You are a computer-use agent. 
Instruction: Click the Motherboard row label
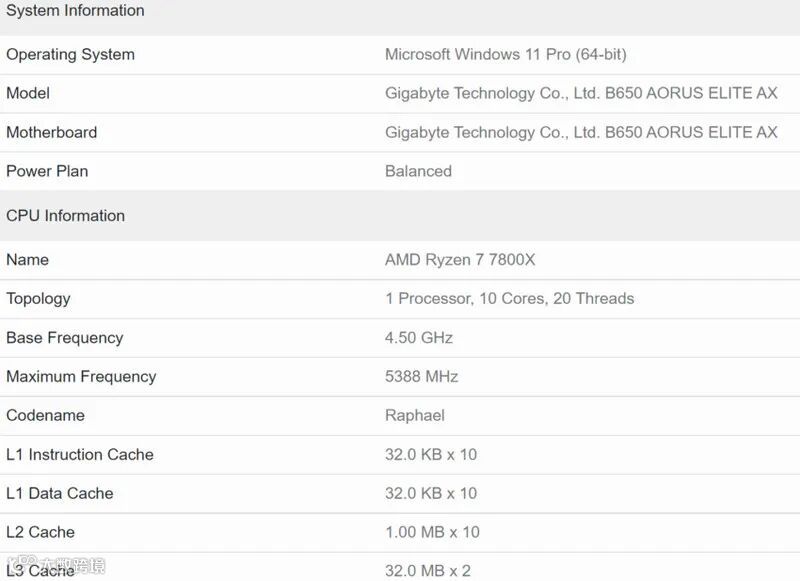(52, 132)
